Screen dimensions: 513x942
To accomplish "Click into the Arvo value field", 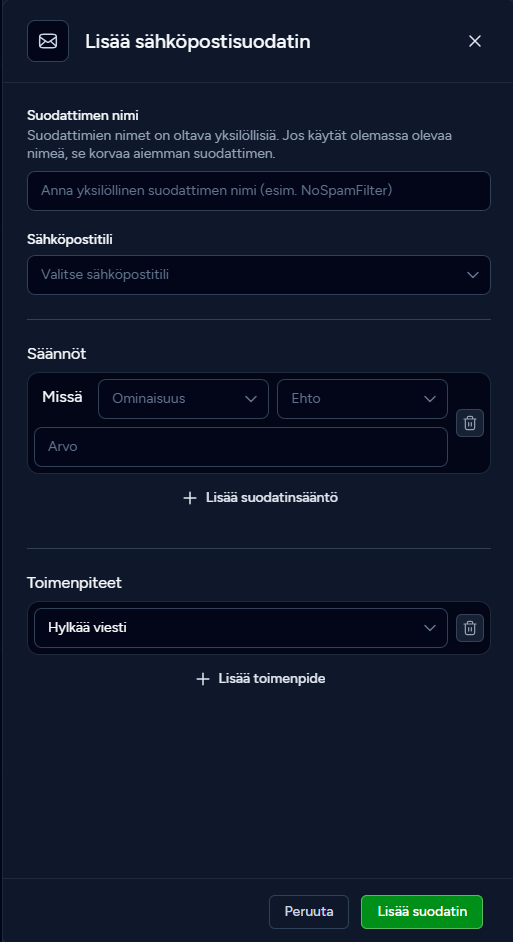I will tap(241, 447).
